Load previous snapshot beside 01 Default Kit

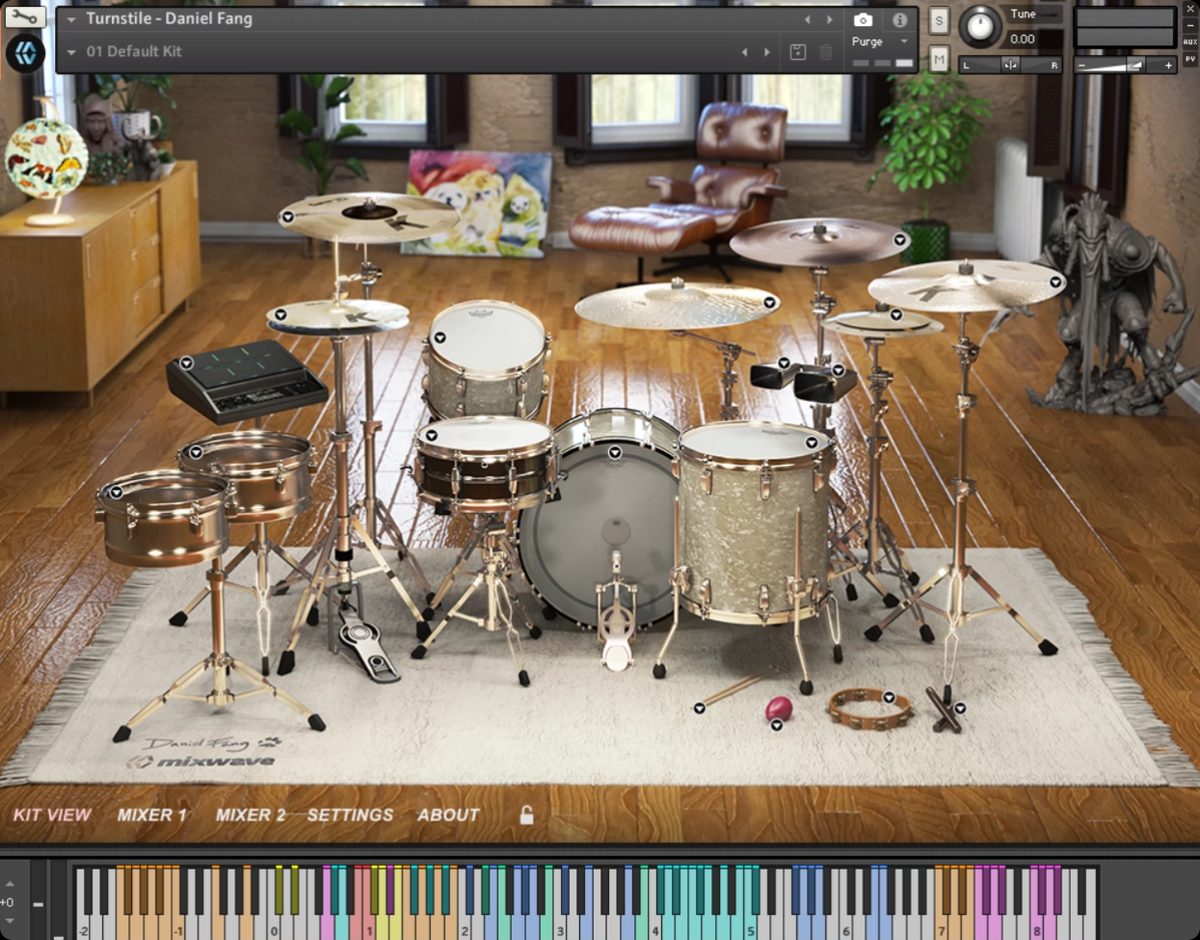point(744,52)
